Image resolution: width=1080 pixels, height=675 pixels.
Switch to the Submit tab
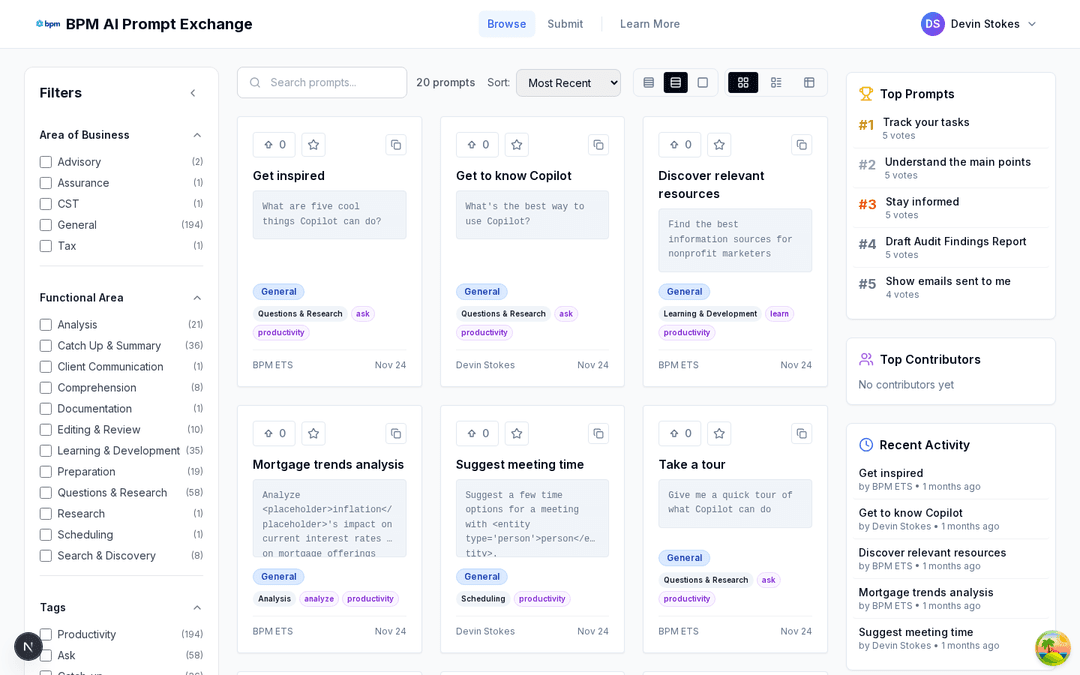tap(565, 23)
